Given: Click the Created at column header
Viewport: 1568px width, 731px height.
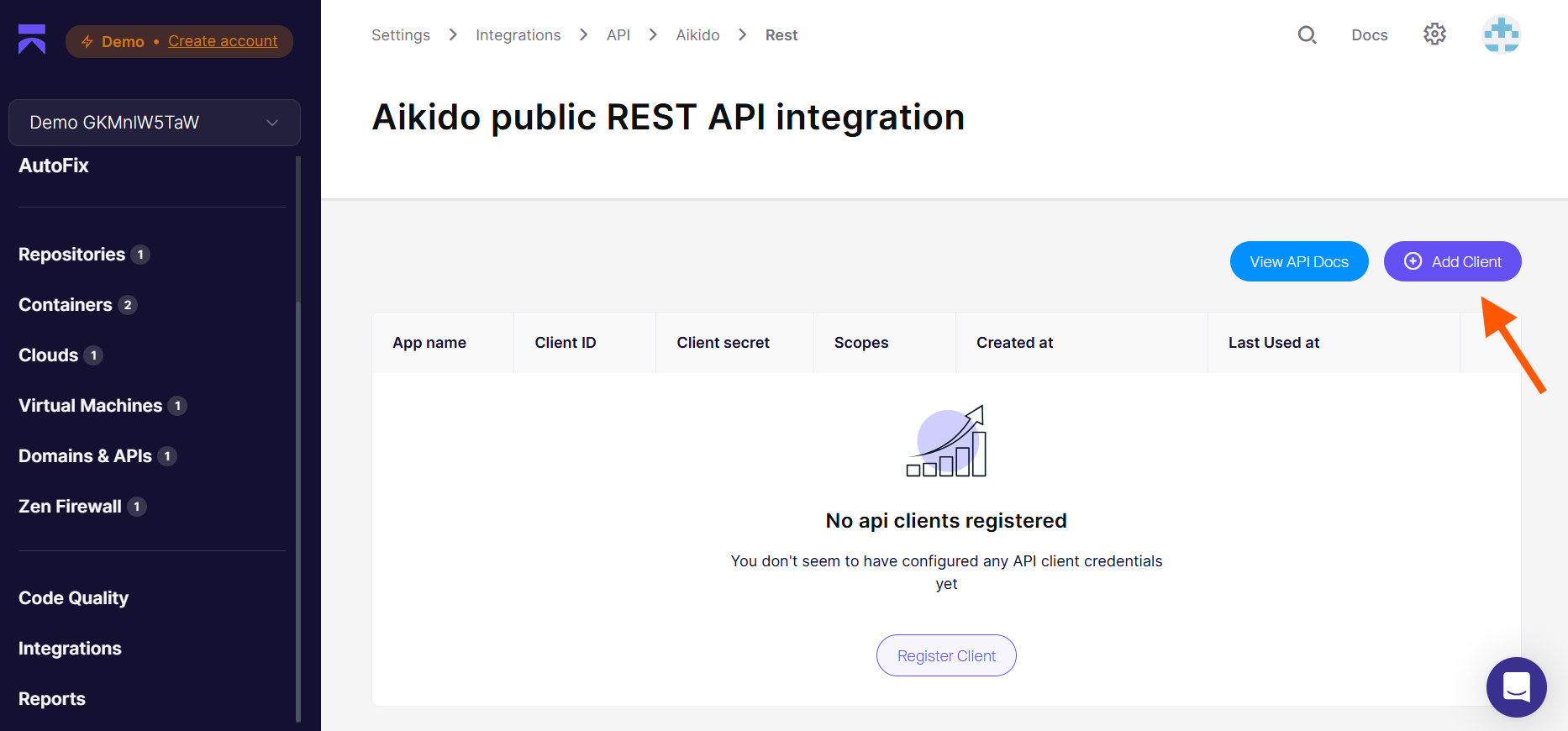Looking at the screenshot, I should pyautogui.click(x=1015, y=343).
